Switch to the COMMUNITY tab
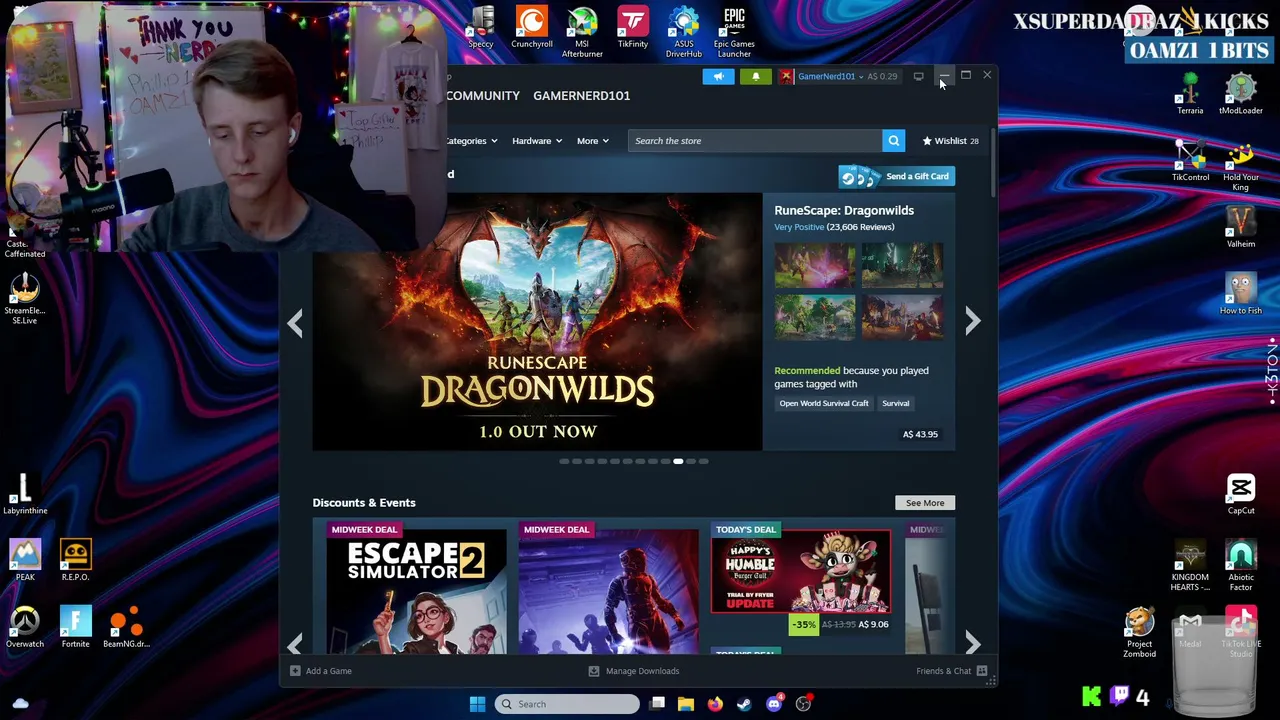This screenshot has width=1280, height=720. pyautogui.click(x=483, y=96)
